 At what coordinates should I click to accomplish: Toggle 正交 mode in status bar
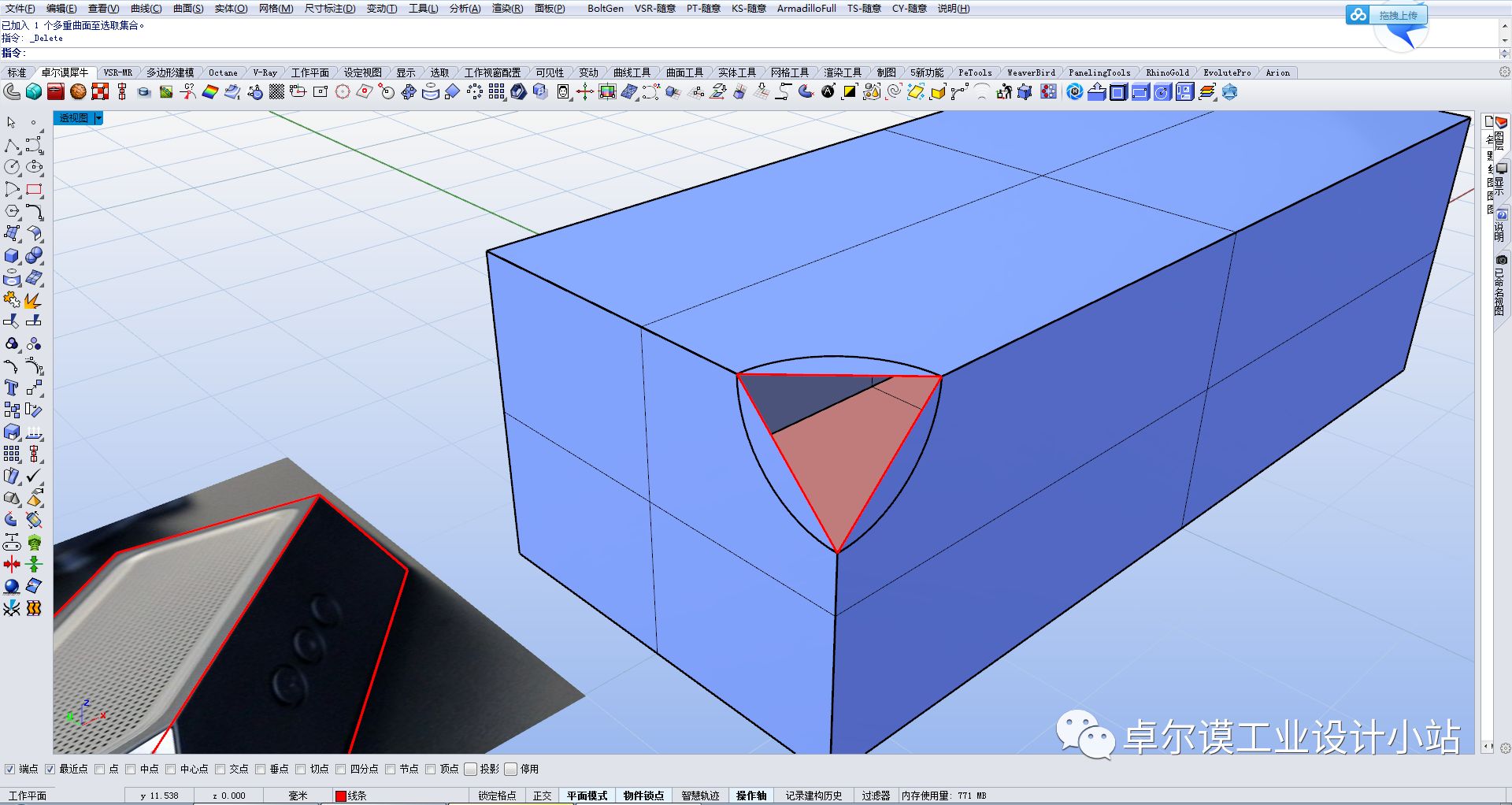543,796
